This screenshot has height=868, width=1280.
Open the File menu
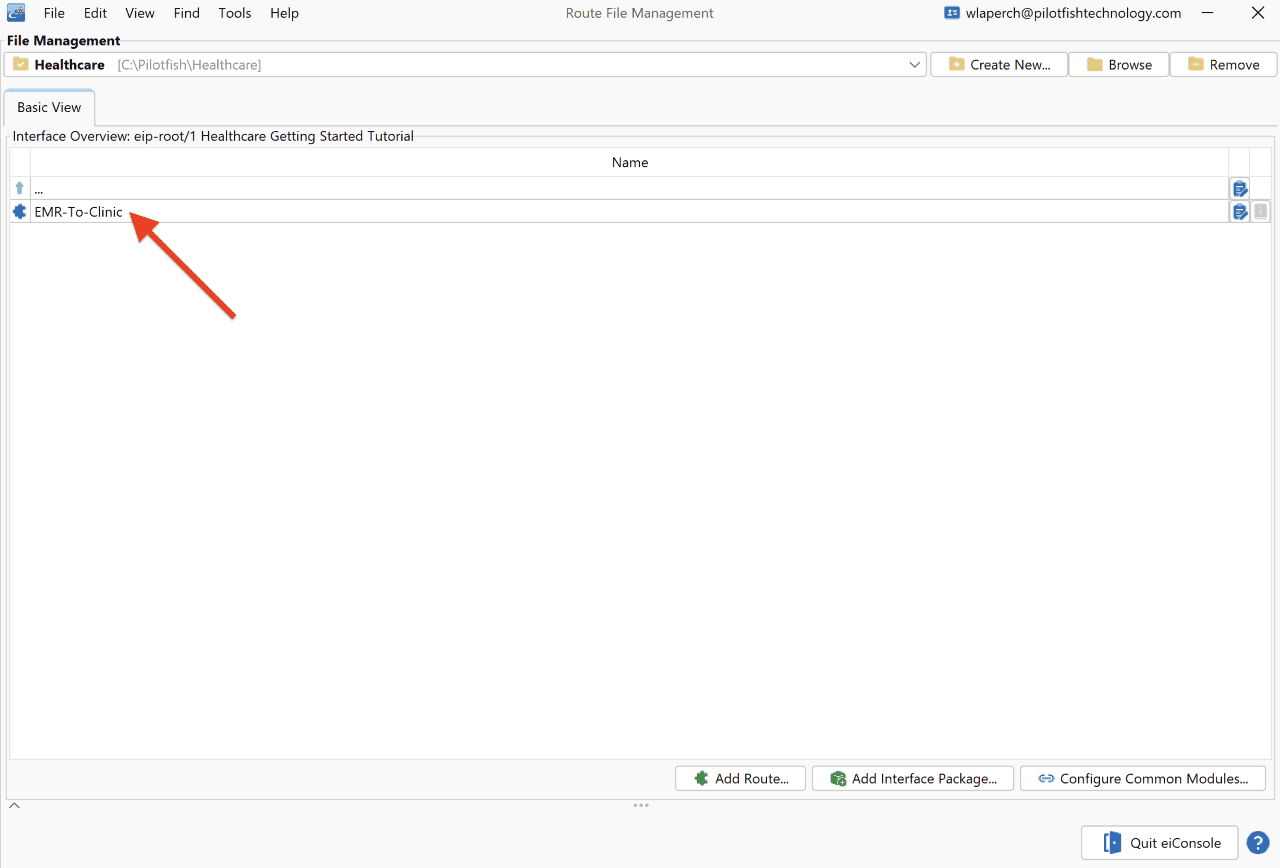(x=54, y=13)
